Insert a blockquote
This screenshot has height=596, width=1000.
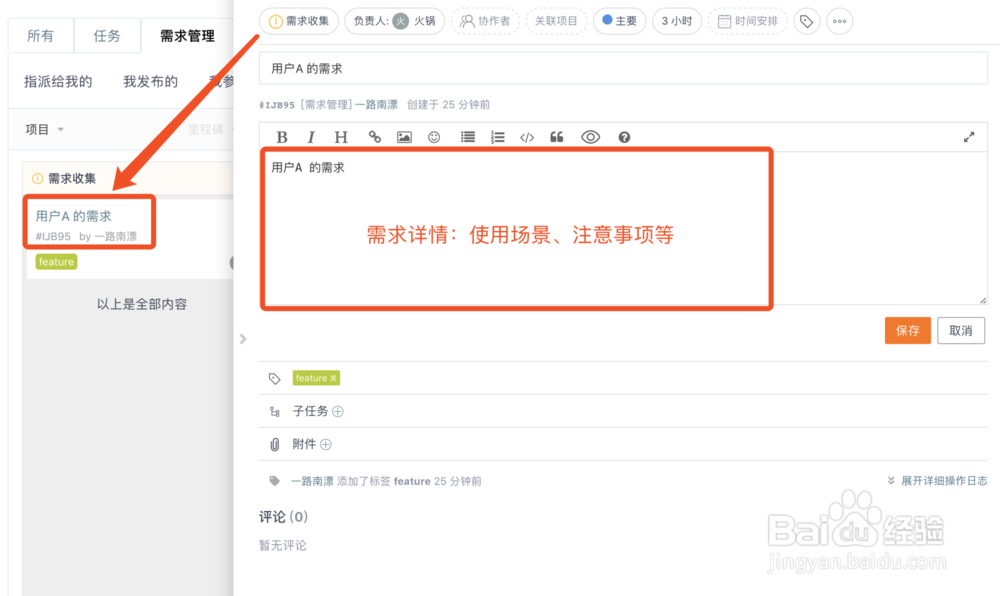[557, 137]
